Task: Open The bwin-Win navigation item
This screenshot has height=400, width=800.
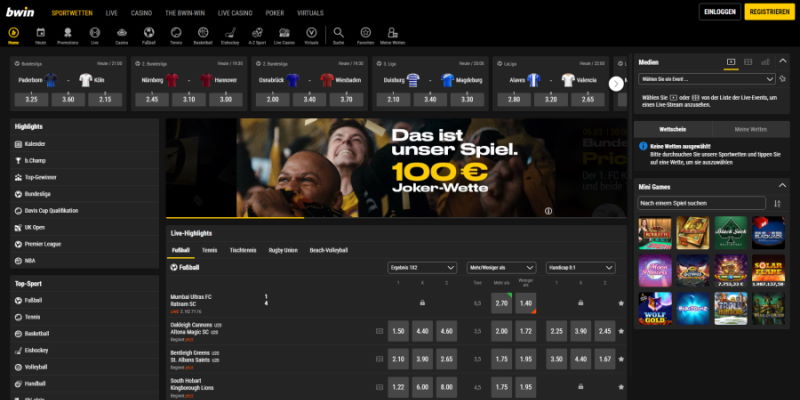Action: click(185, 13)
